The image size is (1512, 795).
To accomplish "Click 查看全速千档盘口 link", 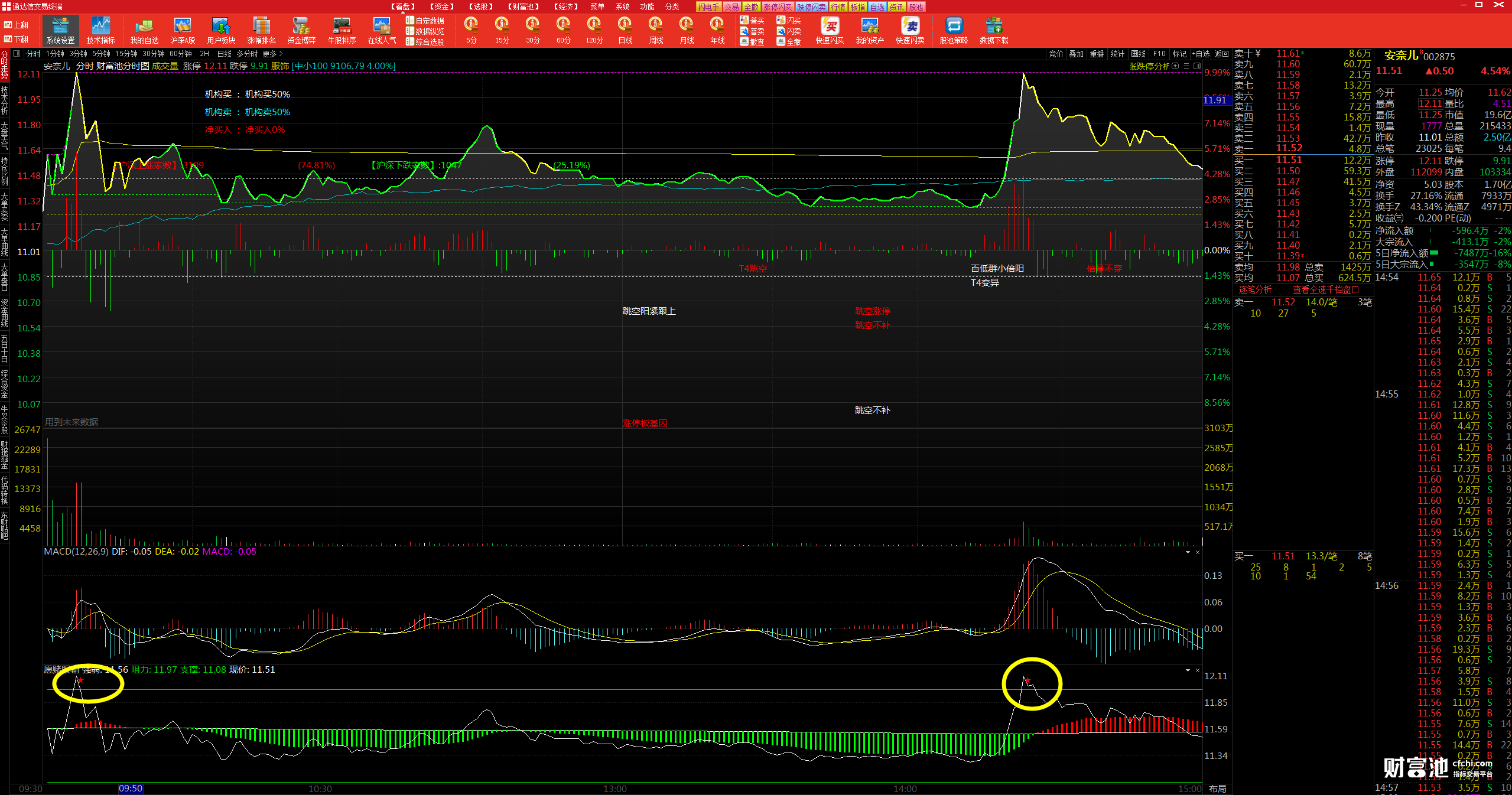I will point(1326,290).
